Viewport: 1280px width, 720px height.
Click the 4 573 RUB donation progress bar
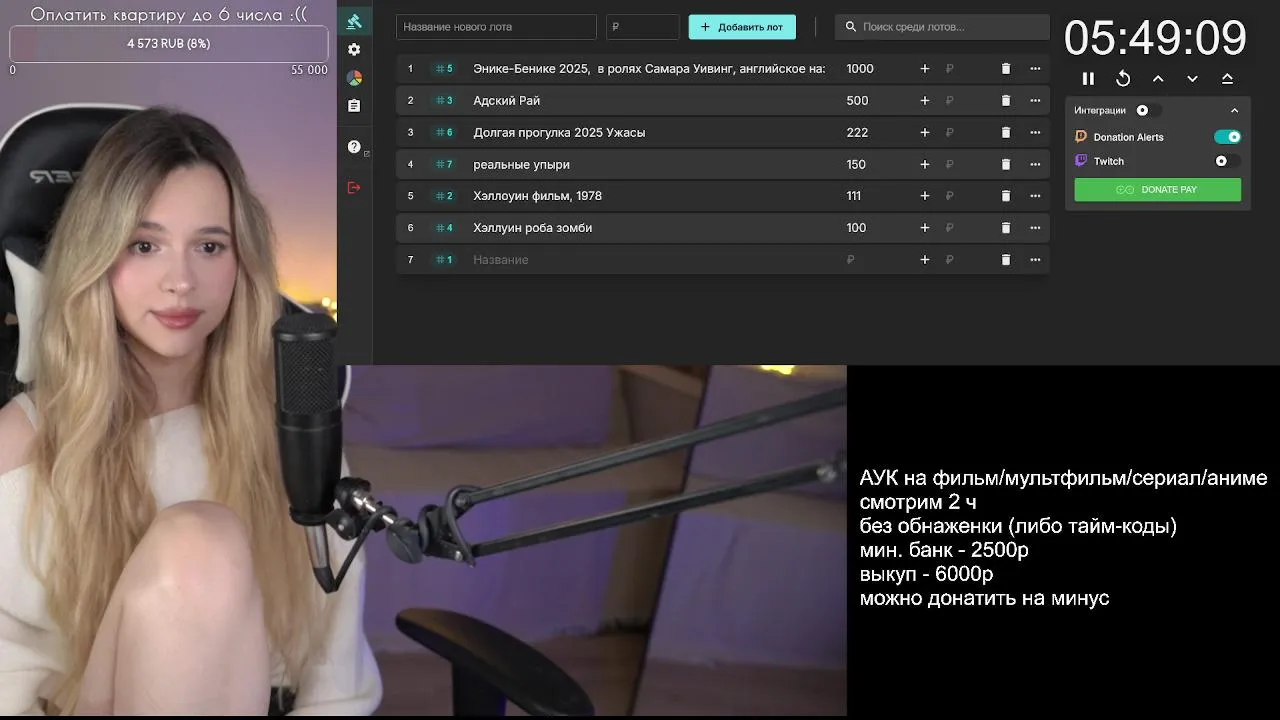[x=169, y=44]
